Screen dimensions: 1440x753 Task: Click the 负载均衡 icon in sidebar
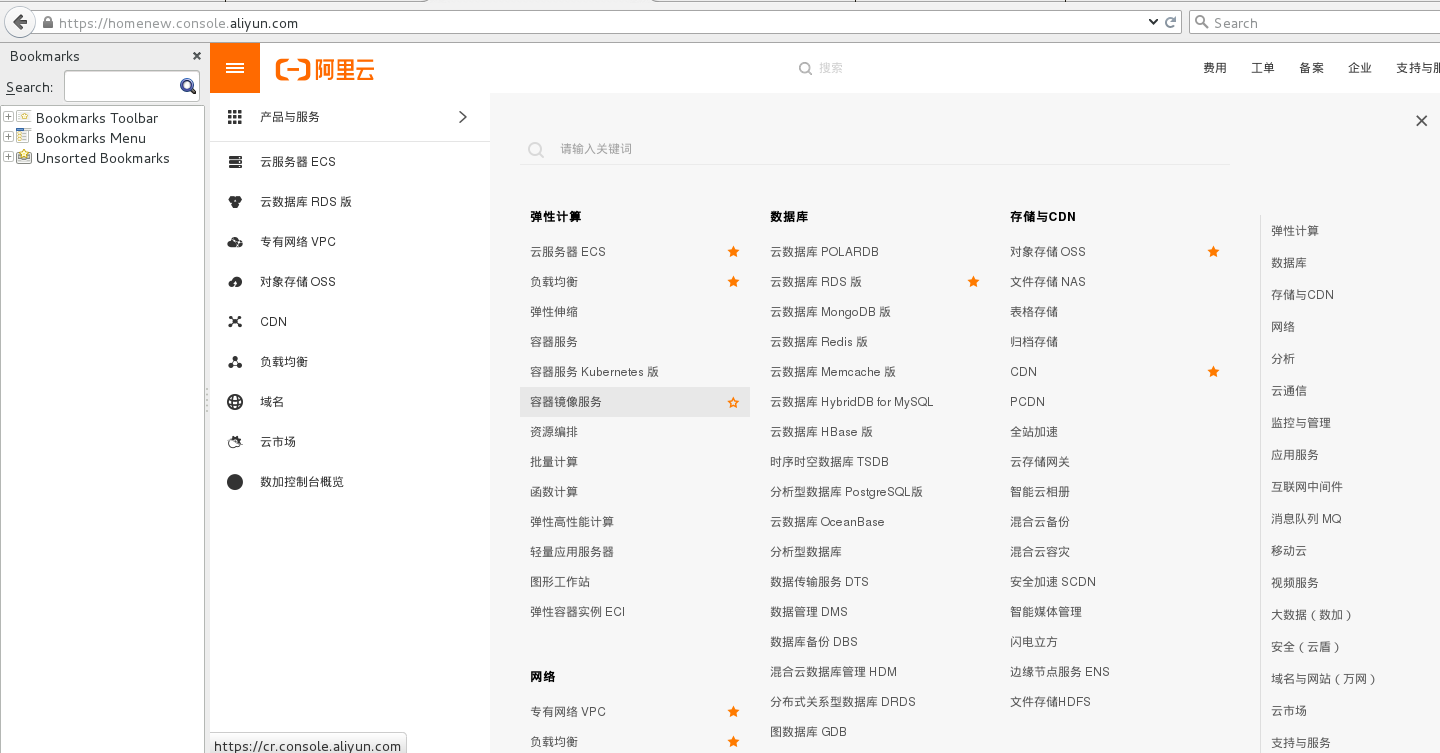pyautogui.click(x=235, y=362)
